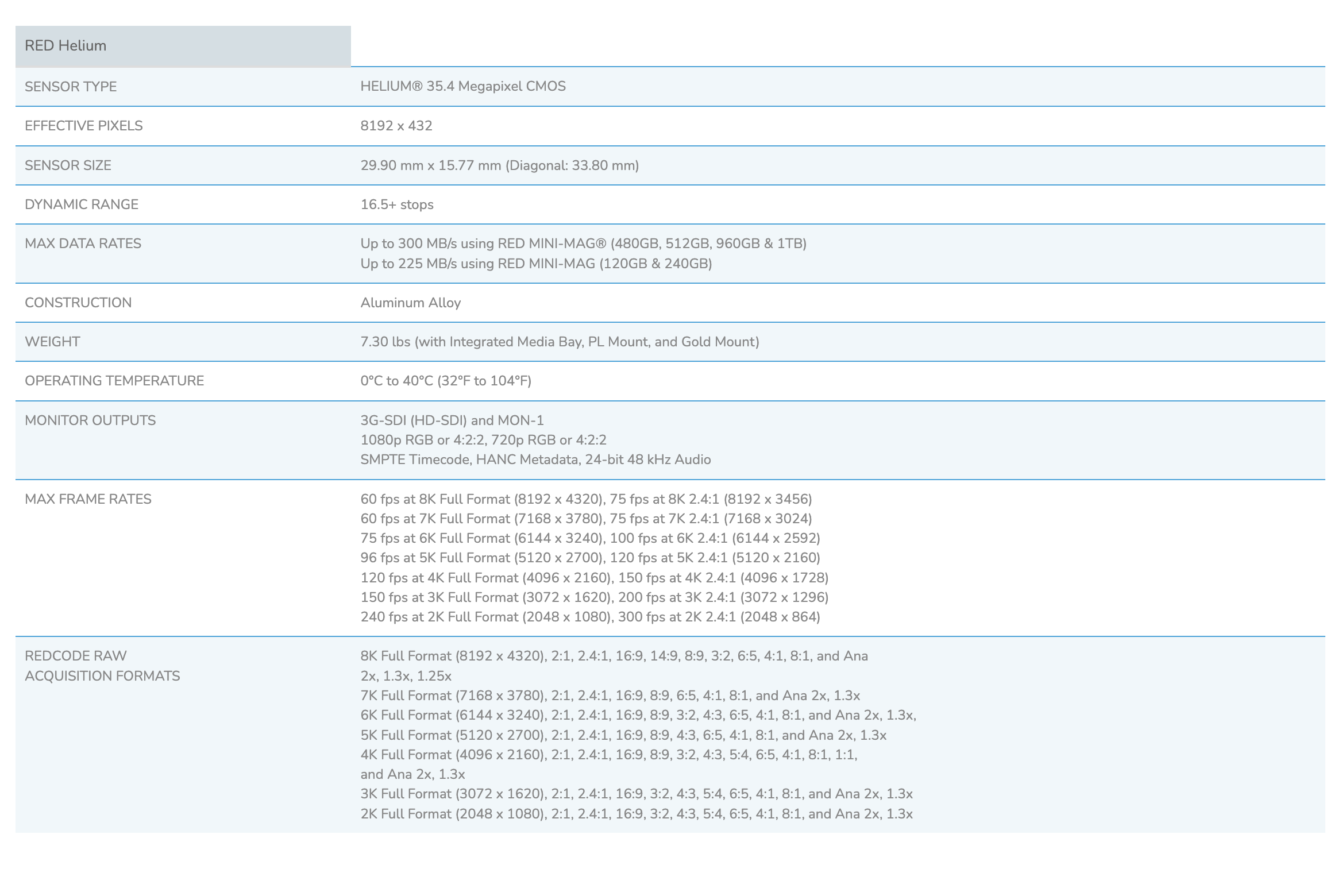Click '3G-SDI (HD-SDI) and MON-1' line
1342x896 pixels.
point(452,420)
